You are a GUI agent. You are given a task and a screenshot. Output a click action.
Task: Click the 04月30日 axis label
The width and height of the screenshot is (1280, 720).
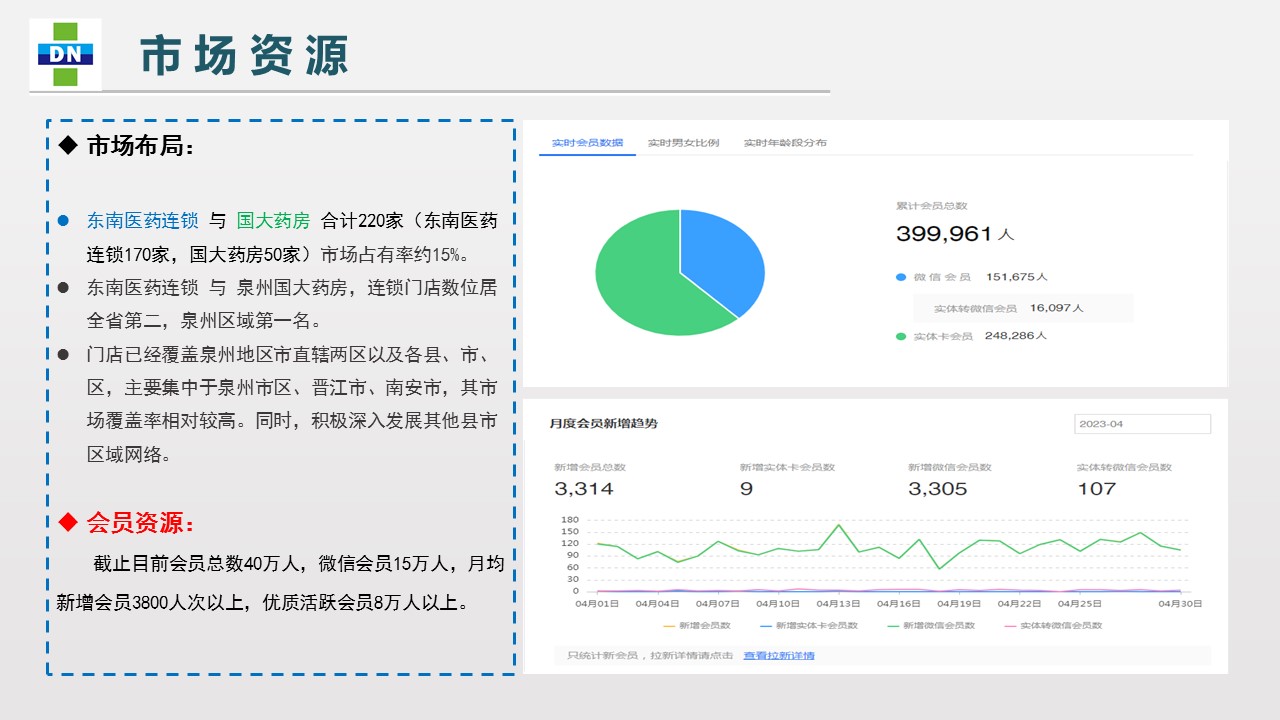tap(1180, 604)
